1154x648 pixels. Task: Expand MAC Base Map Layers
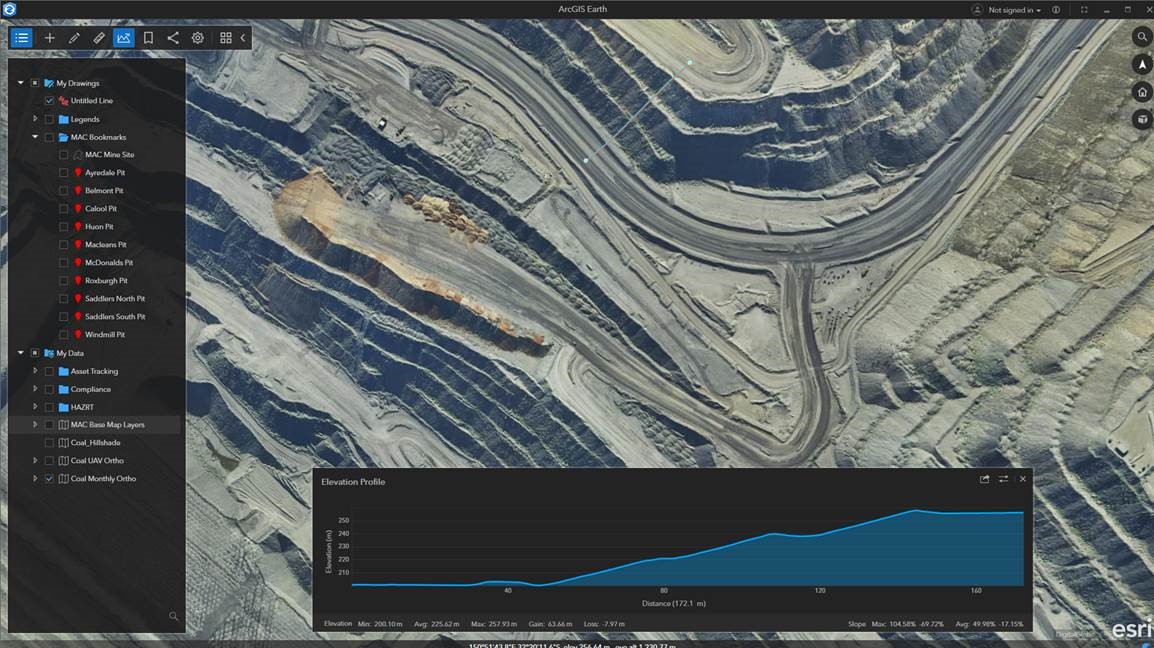tap(35, 424)
